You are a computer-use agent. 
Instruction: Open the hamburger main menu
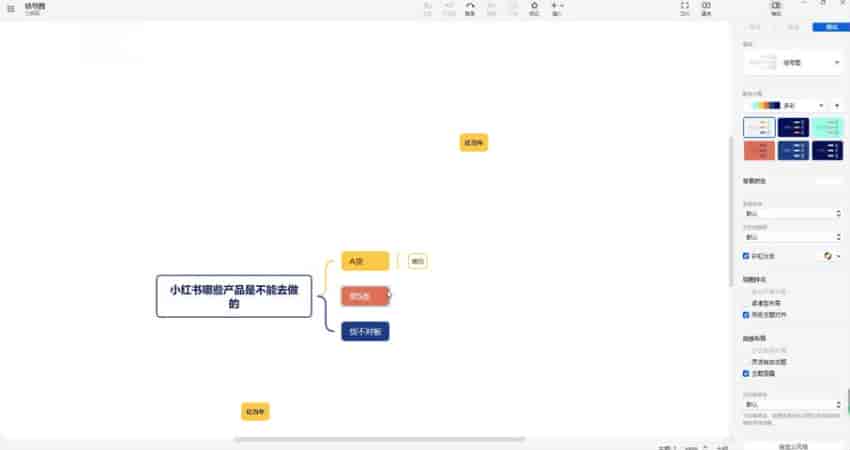point(11,9)
